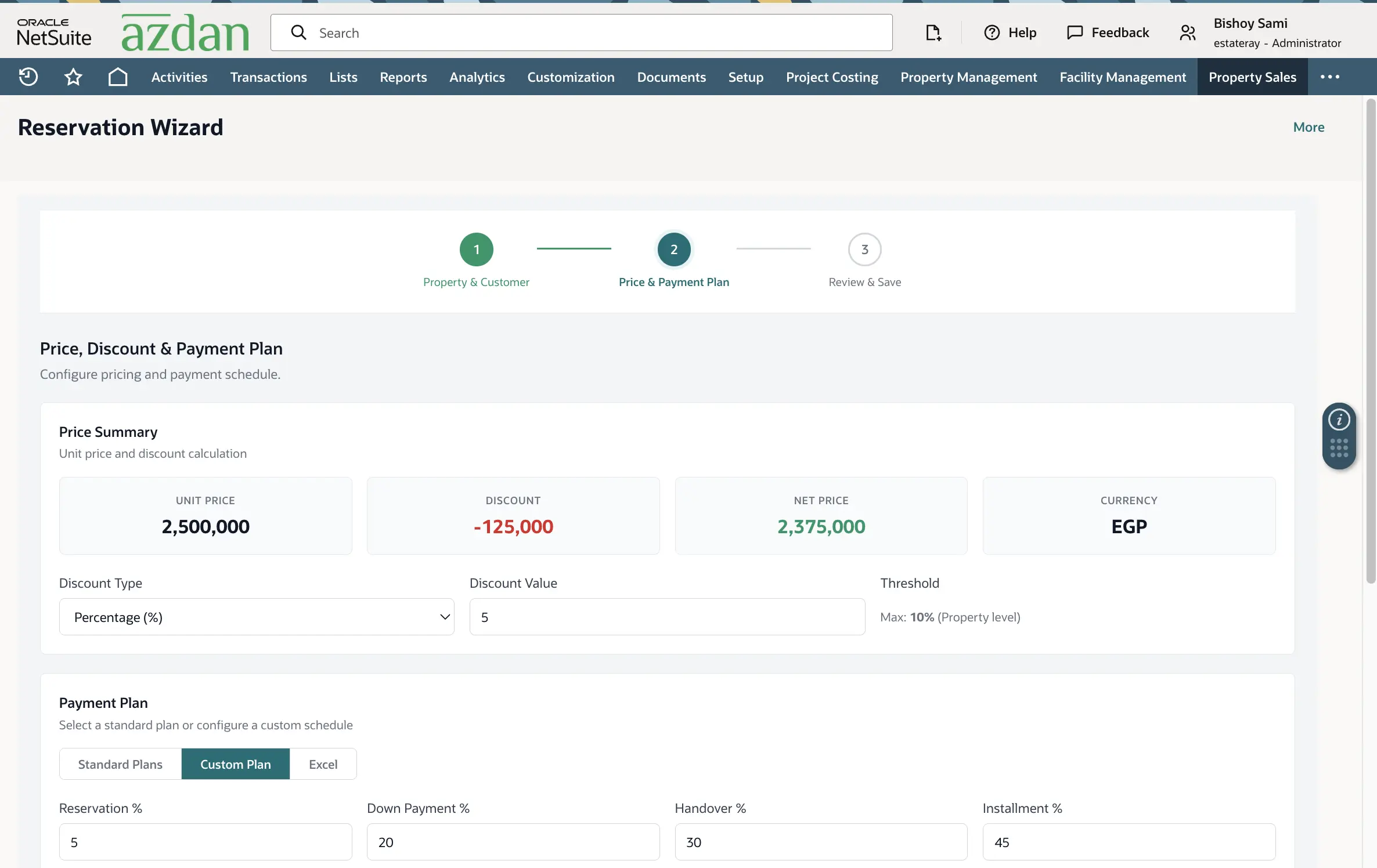Open the Bishoy Sami user profile
This screenshot has height=868, width=1377.
tap(1277, 32)
